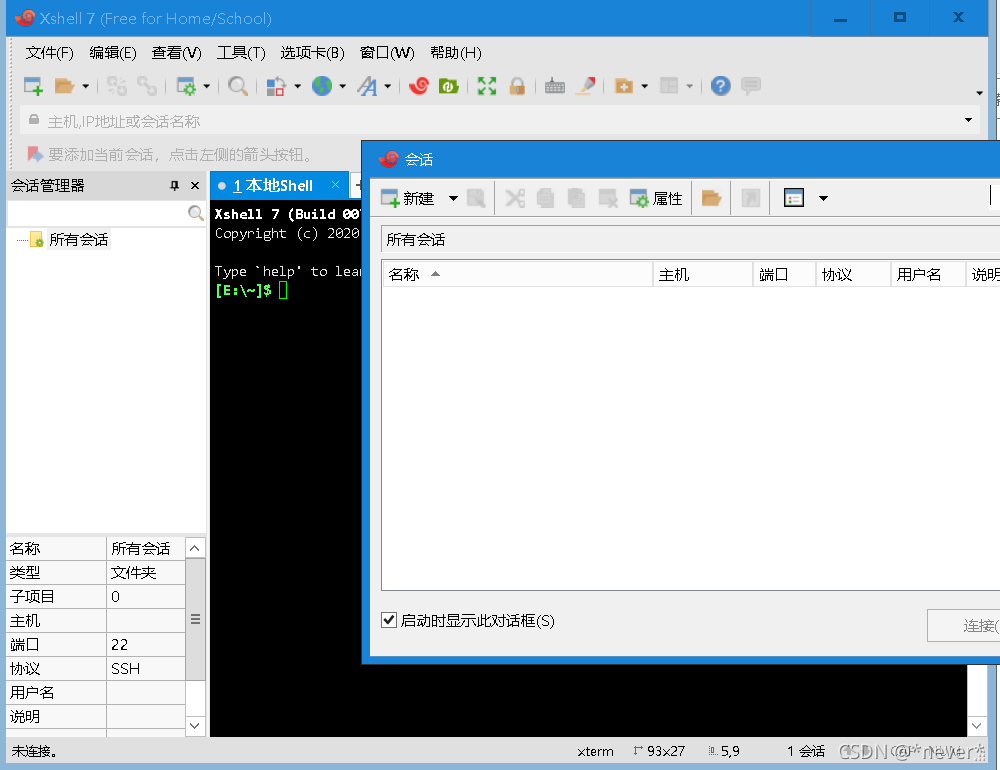
Task: Expand the dropdown next to the properties gear icon
Action: [x=206, y=87]
